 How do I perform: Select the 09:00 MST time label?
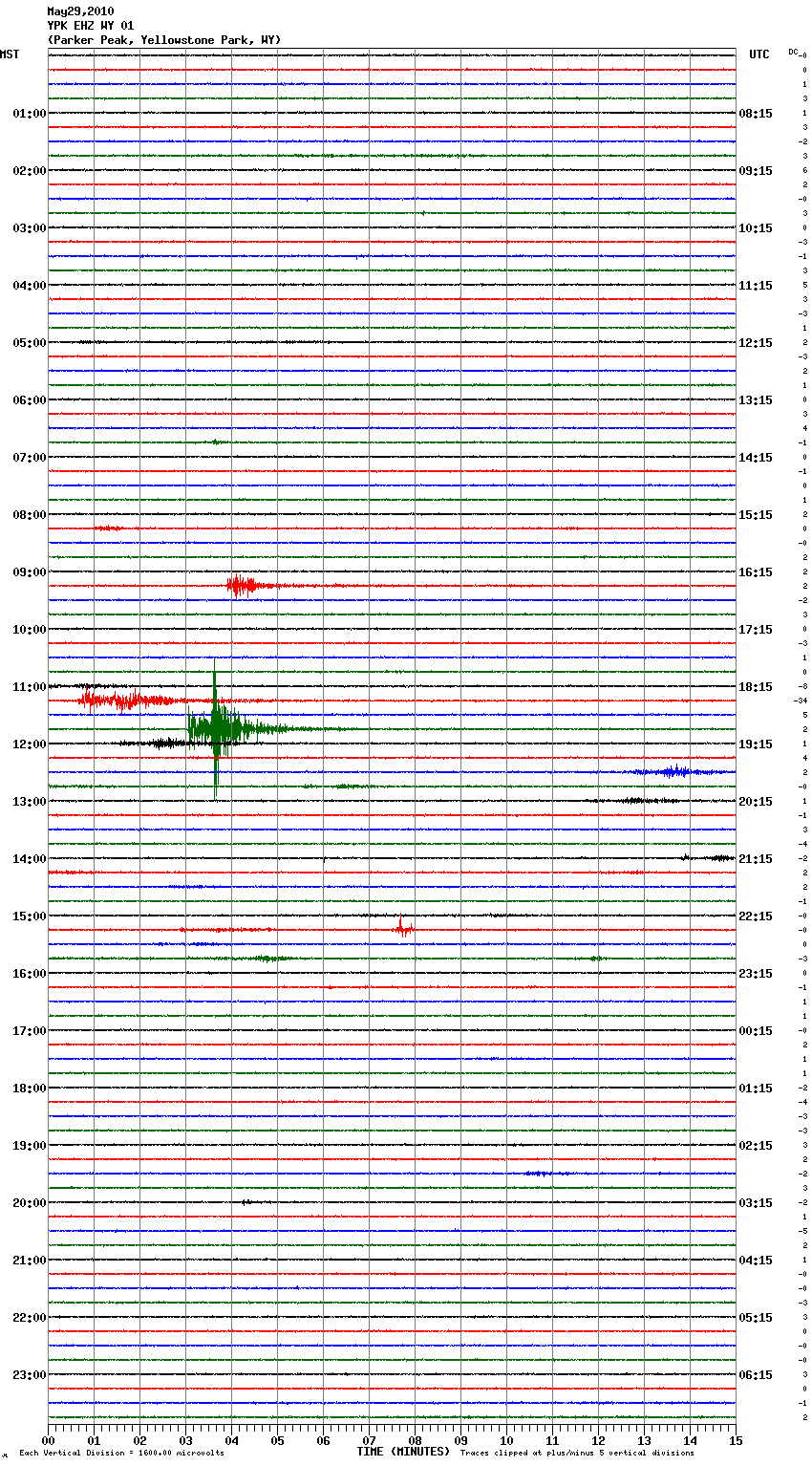click(x=29, y=572)
